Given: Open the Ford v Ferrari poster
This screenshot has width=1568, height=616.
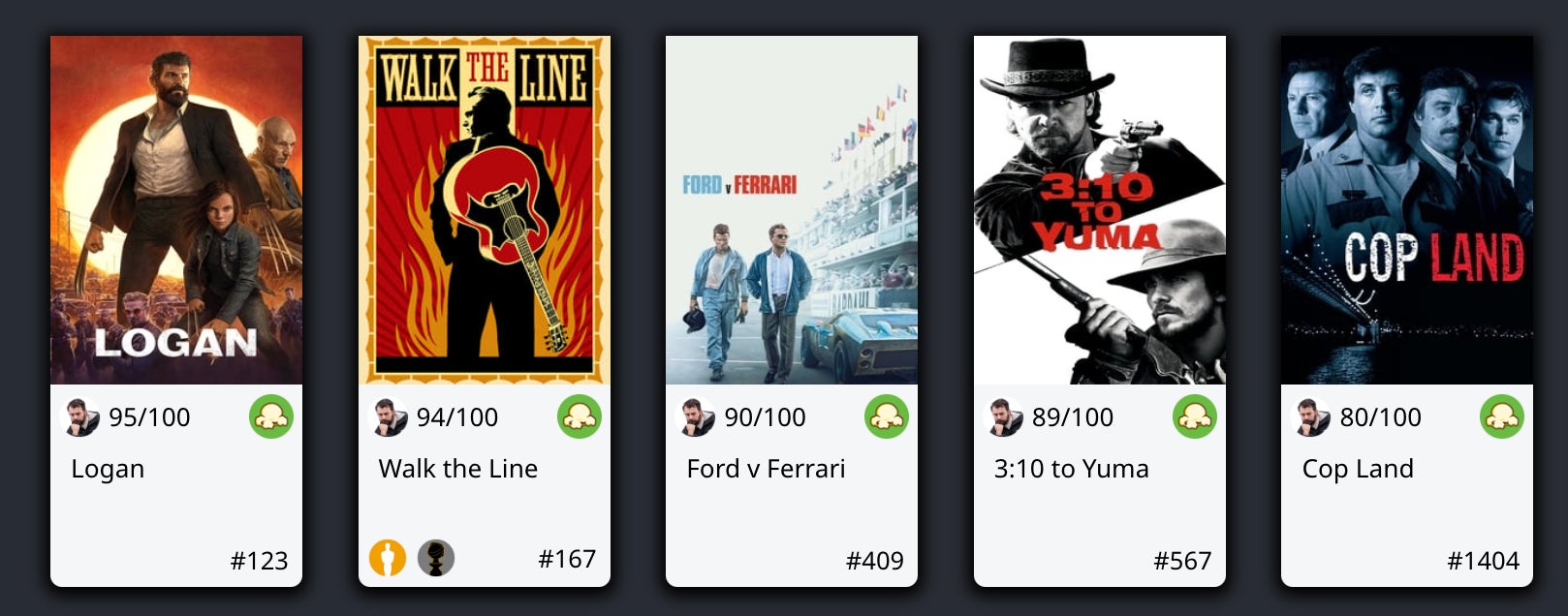Looking at the screenshot, I should point(792,210).
